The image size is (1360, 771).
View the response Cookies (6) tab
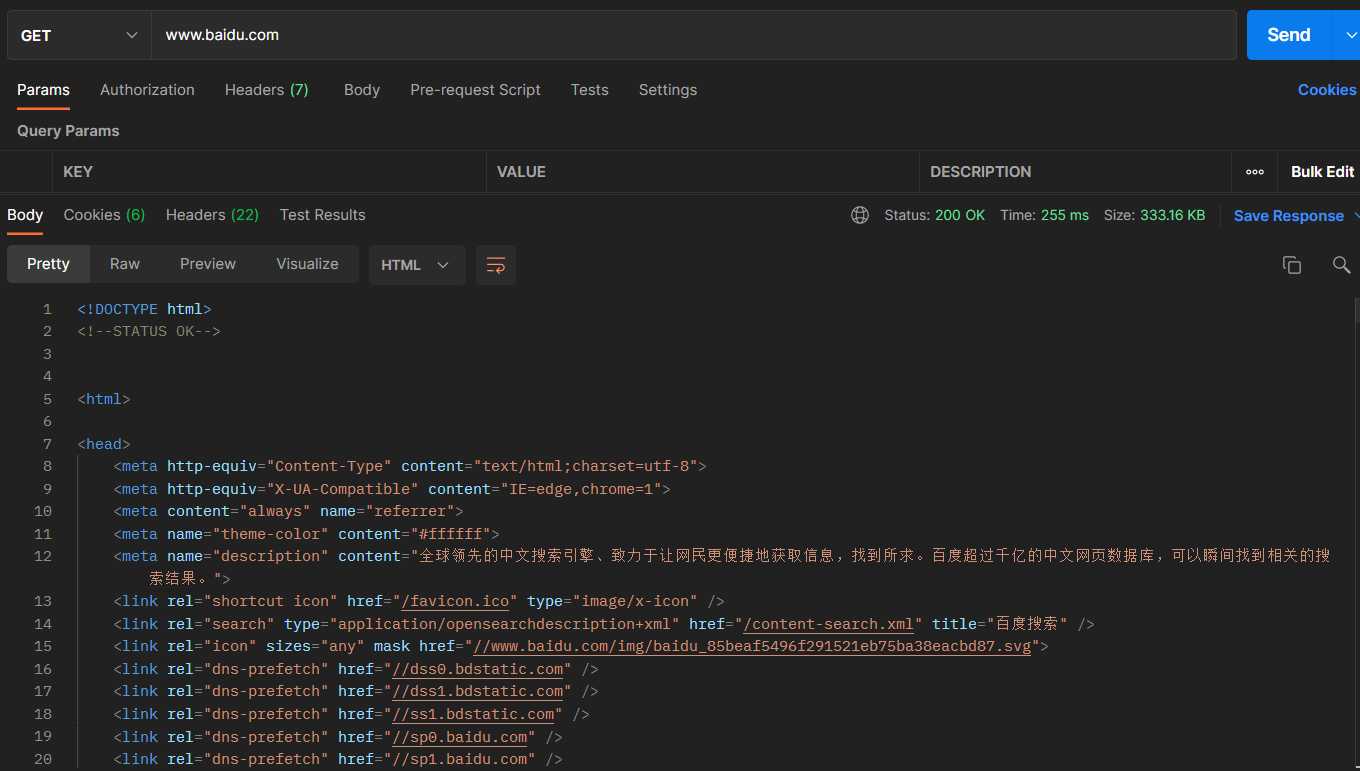tap(104, 215)
